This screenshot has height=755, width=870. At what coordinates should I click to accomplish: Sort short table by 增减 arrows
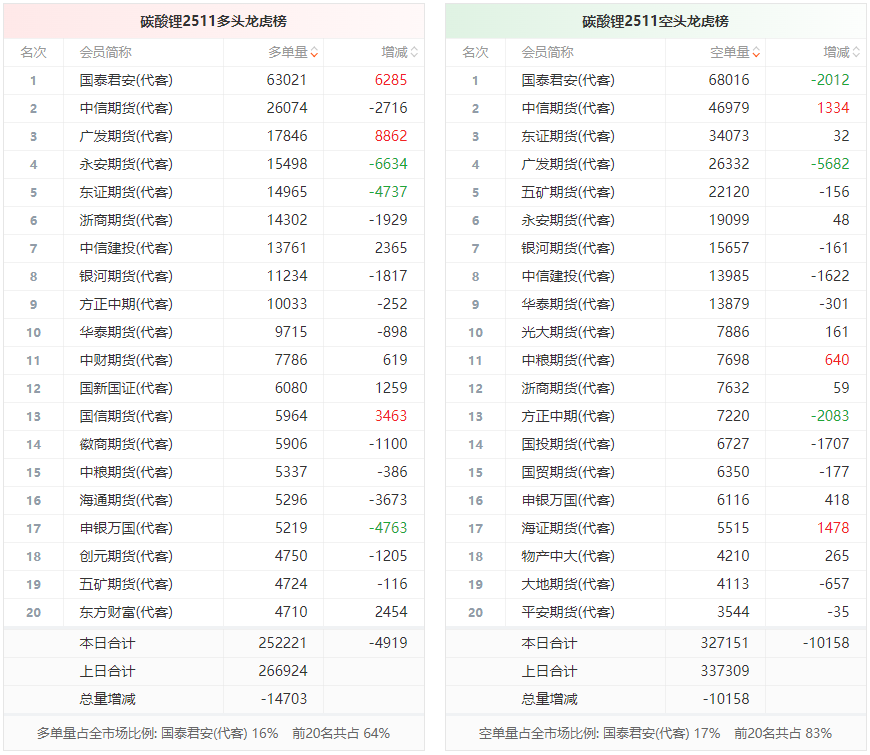(x=856, y=53)
